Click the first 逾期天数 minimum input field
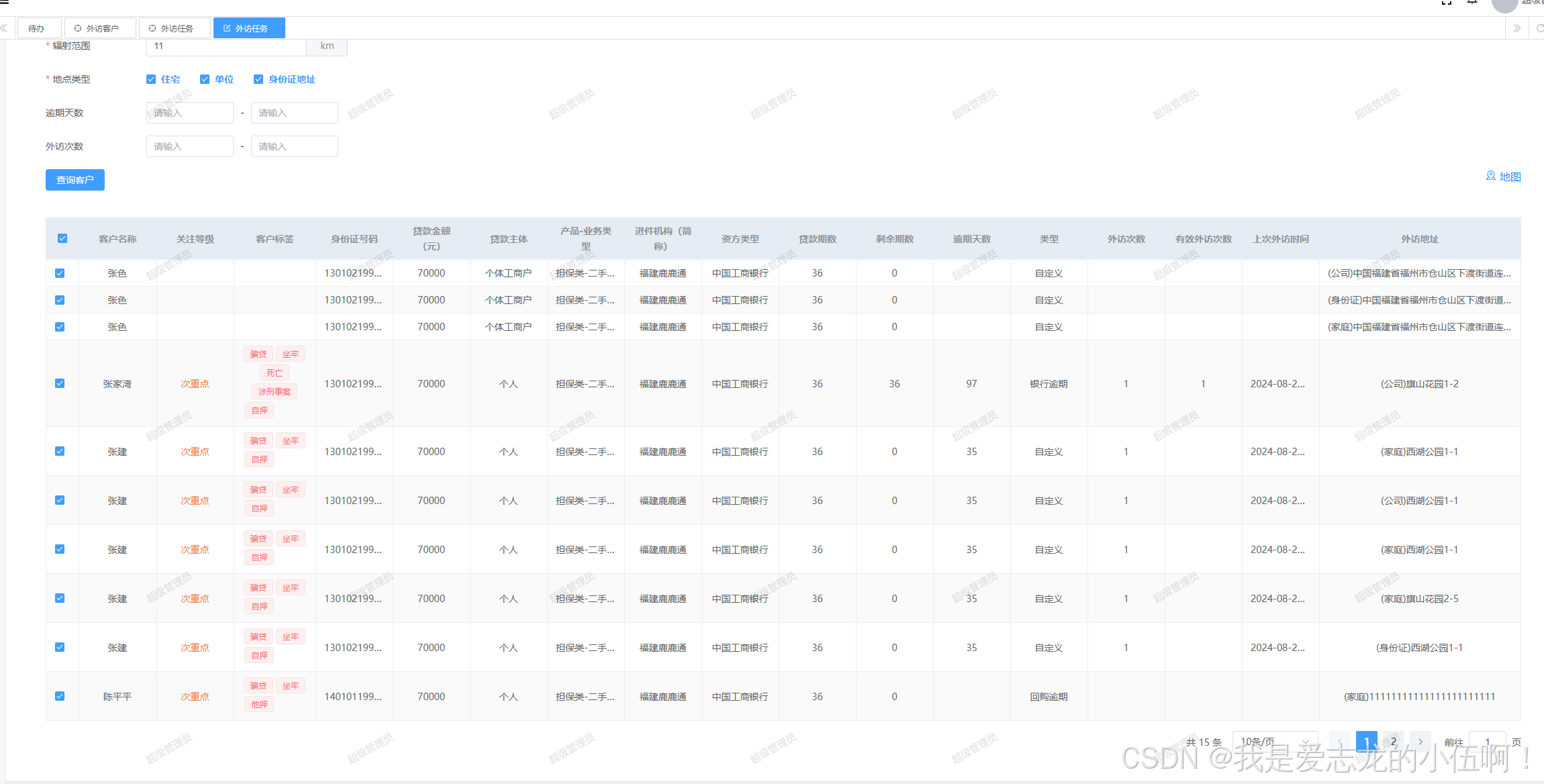 coord(189,113)
